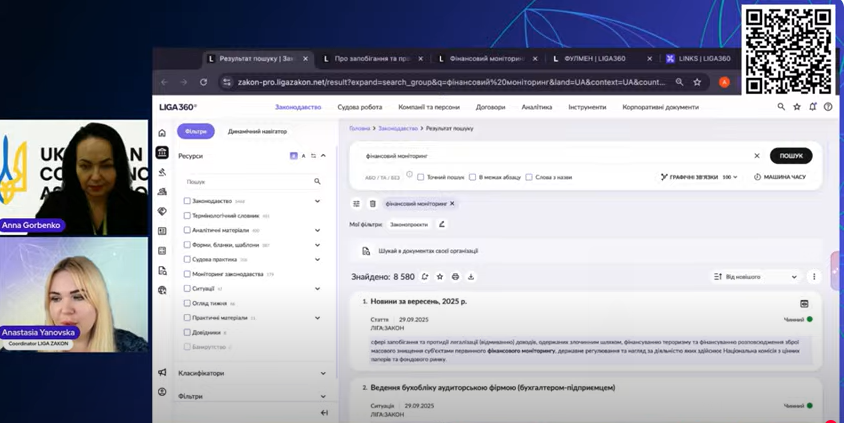847x423 pixels.
Task: Click the home icon in left sidebar
Action: pyautogui.click(x=162, y=133)
